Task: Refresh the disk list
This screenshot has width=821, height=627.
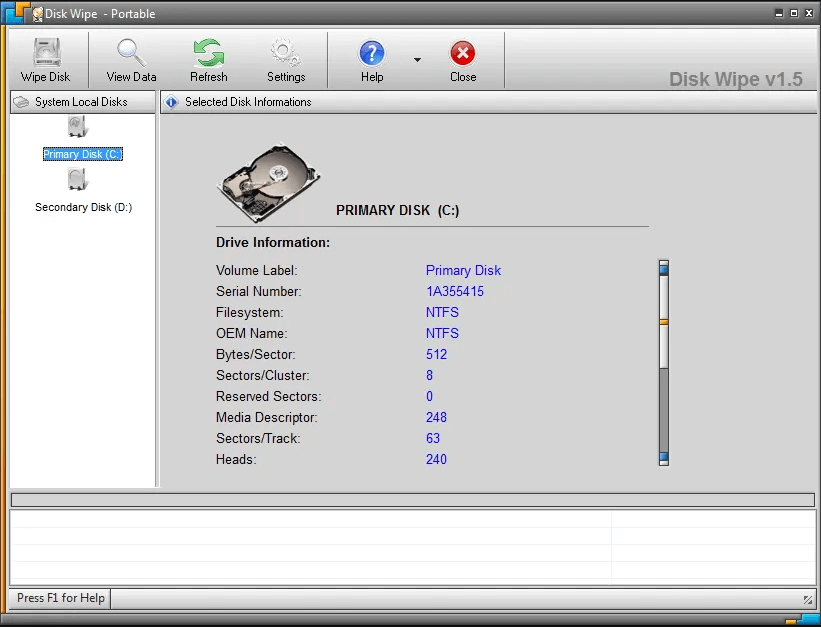Action: (208, 52)
